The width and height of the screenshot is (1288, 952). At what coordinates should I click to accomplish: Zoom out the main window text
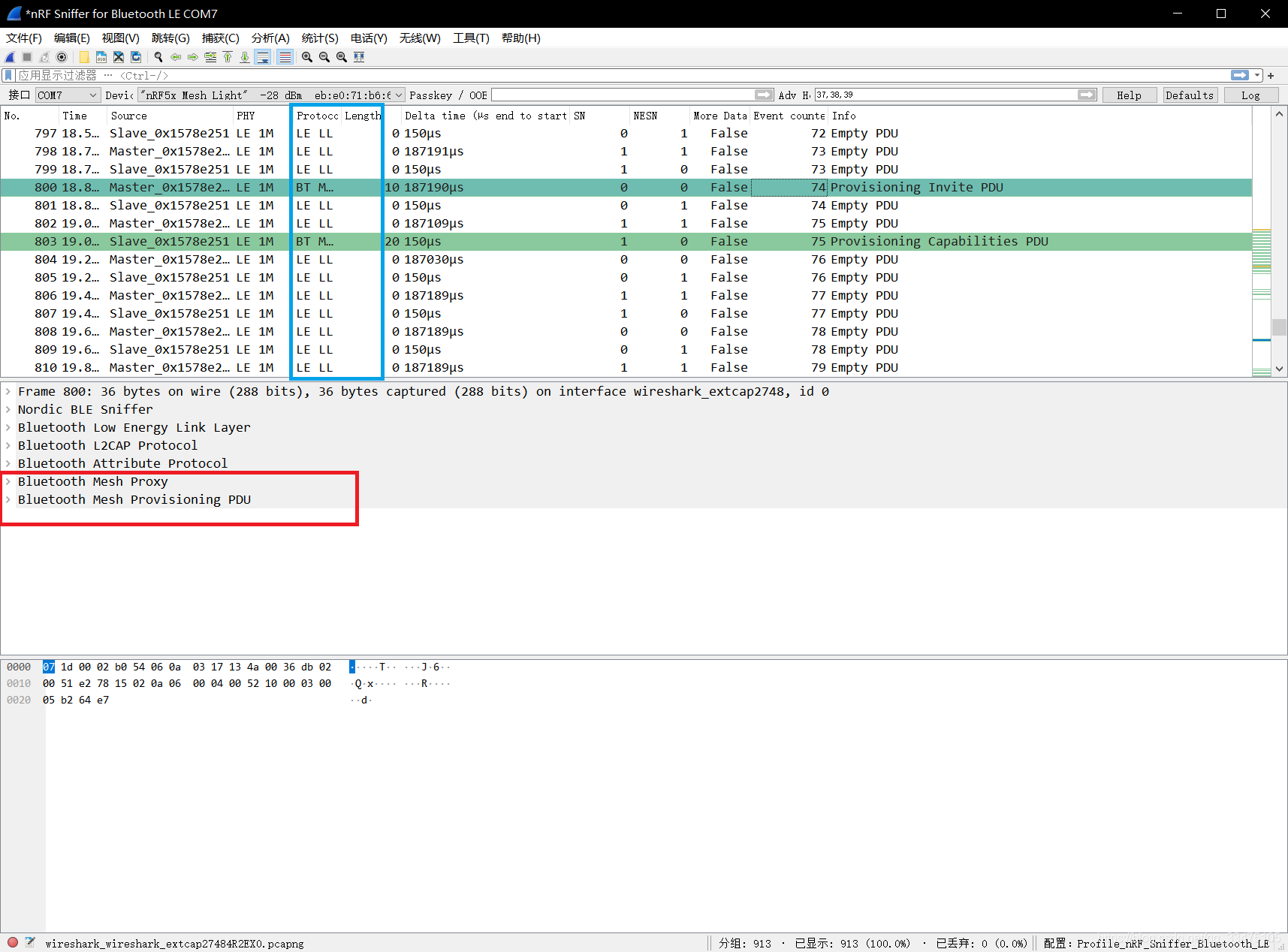[324, 57]
